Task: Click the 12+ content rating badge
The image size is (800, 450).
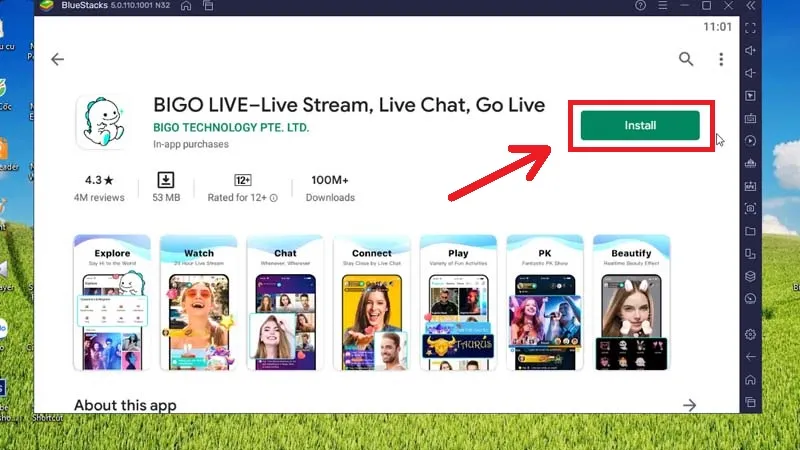Action: click(x=242, y=180)
